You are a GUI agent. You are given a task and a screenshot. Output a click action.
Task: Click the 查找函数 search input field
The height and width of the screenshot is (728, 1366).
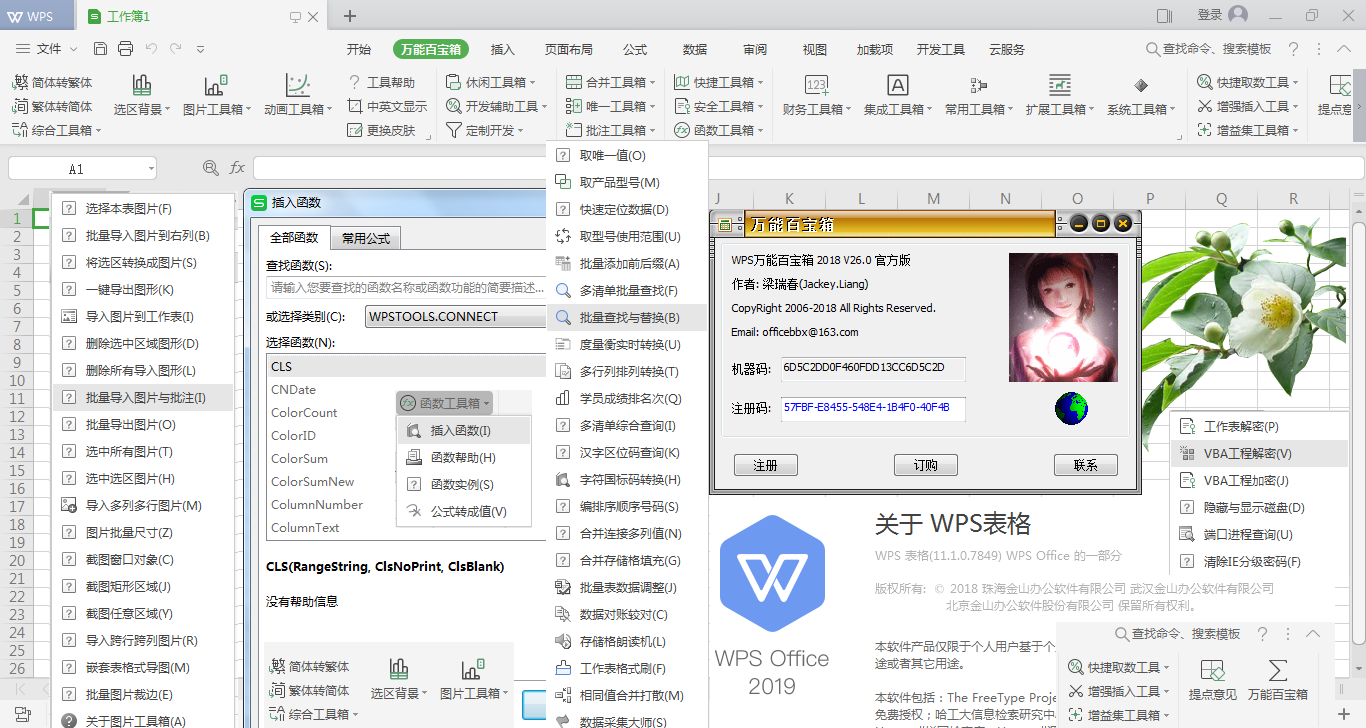click(x=406, y=288)
